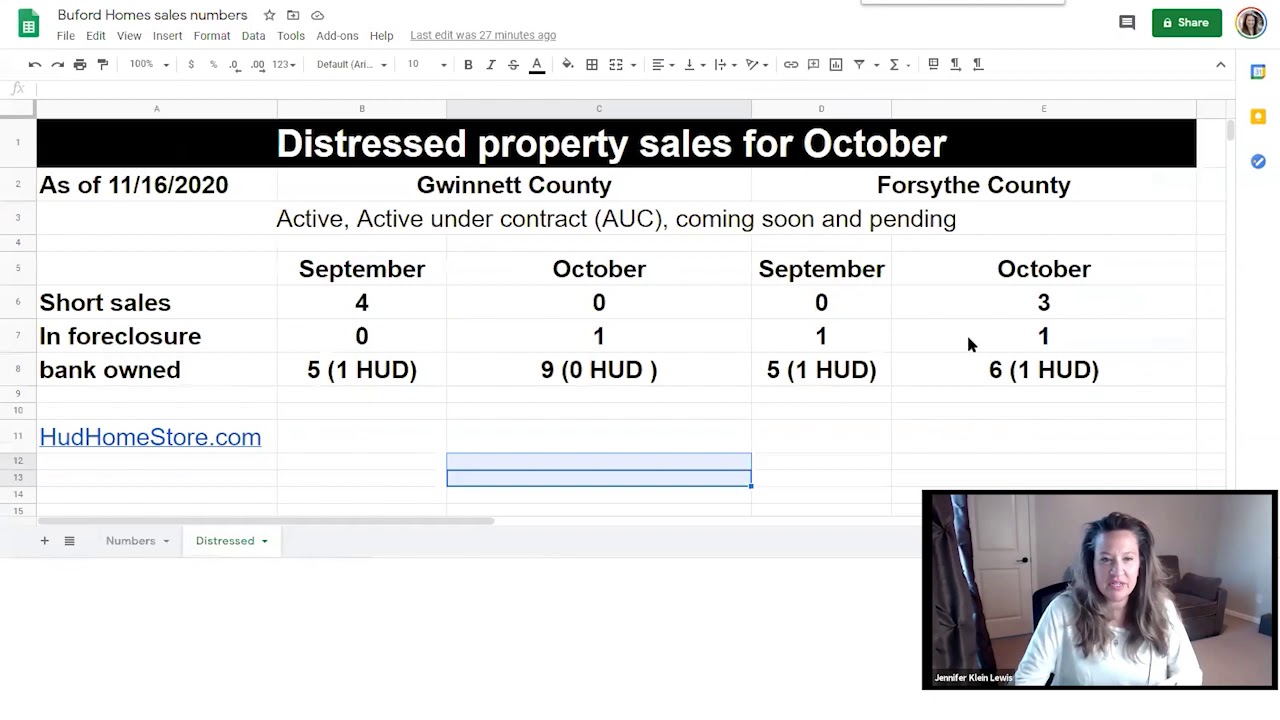Click the green Share button

click(x=1186, y=22)
